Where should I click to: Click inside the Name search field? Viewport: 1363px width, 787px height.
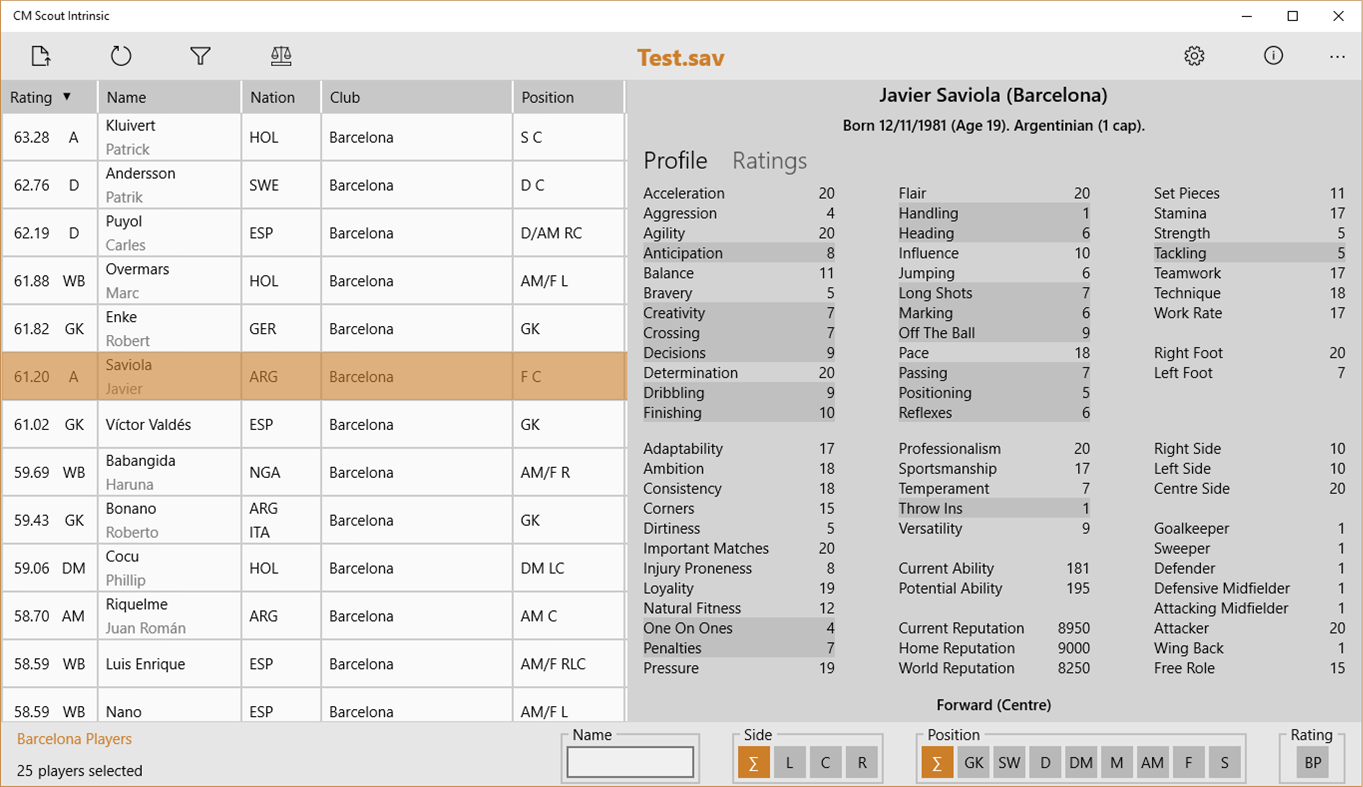(630, 761)
